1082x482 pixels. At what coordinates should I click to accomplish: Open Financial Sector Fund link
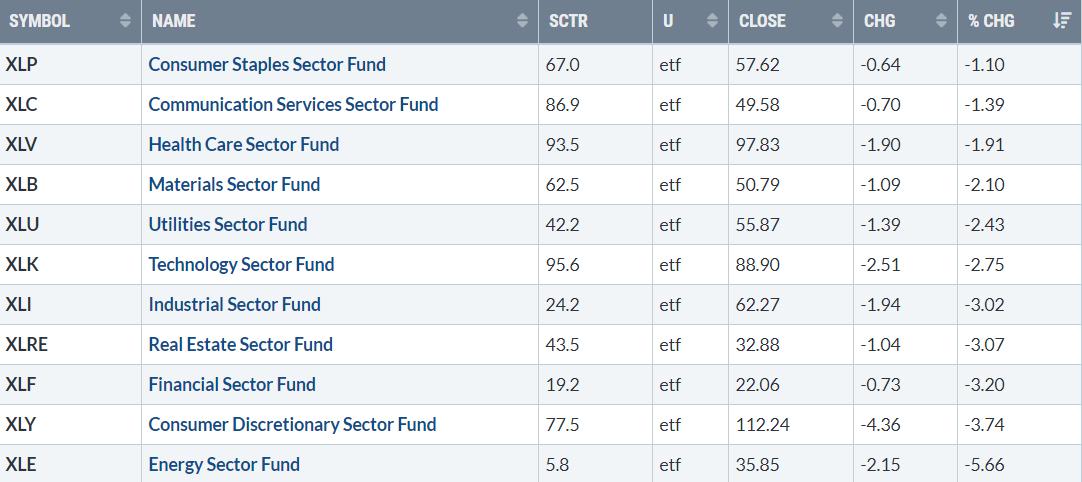click(x=232, y=384)
